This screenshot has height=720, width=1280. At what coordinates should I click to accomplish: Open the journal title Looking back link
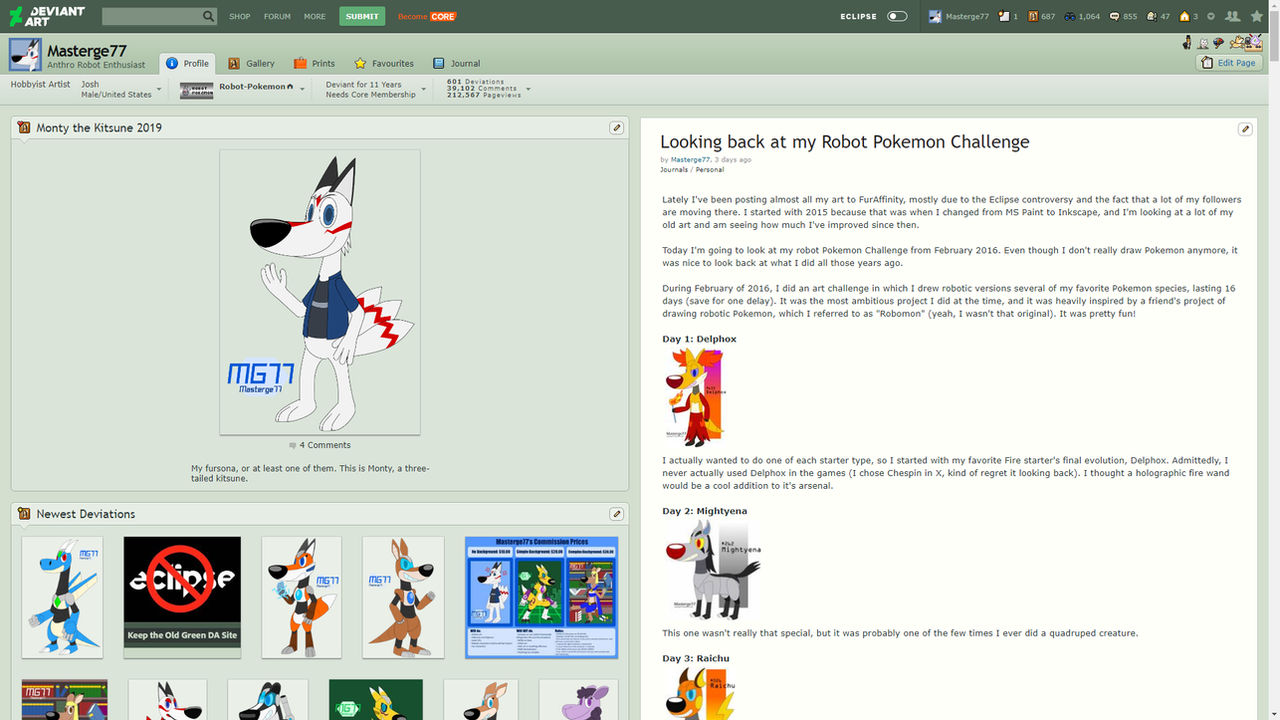(x=844, y=142)
